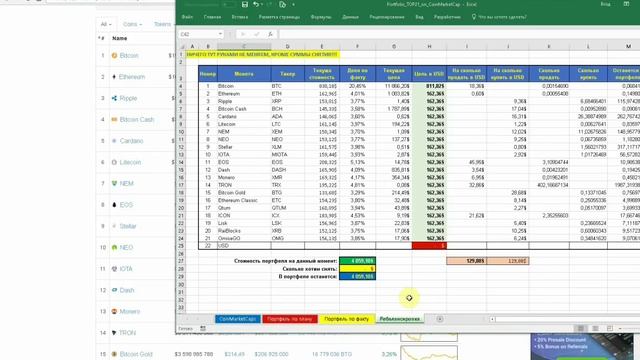Open the Bitcoin link in the browser list
Image resolution: width=640 pixels, height=360 pixels.
pos(129,56)
